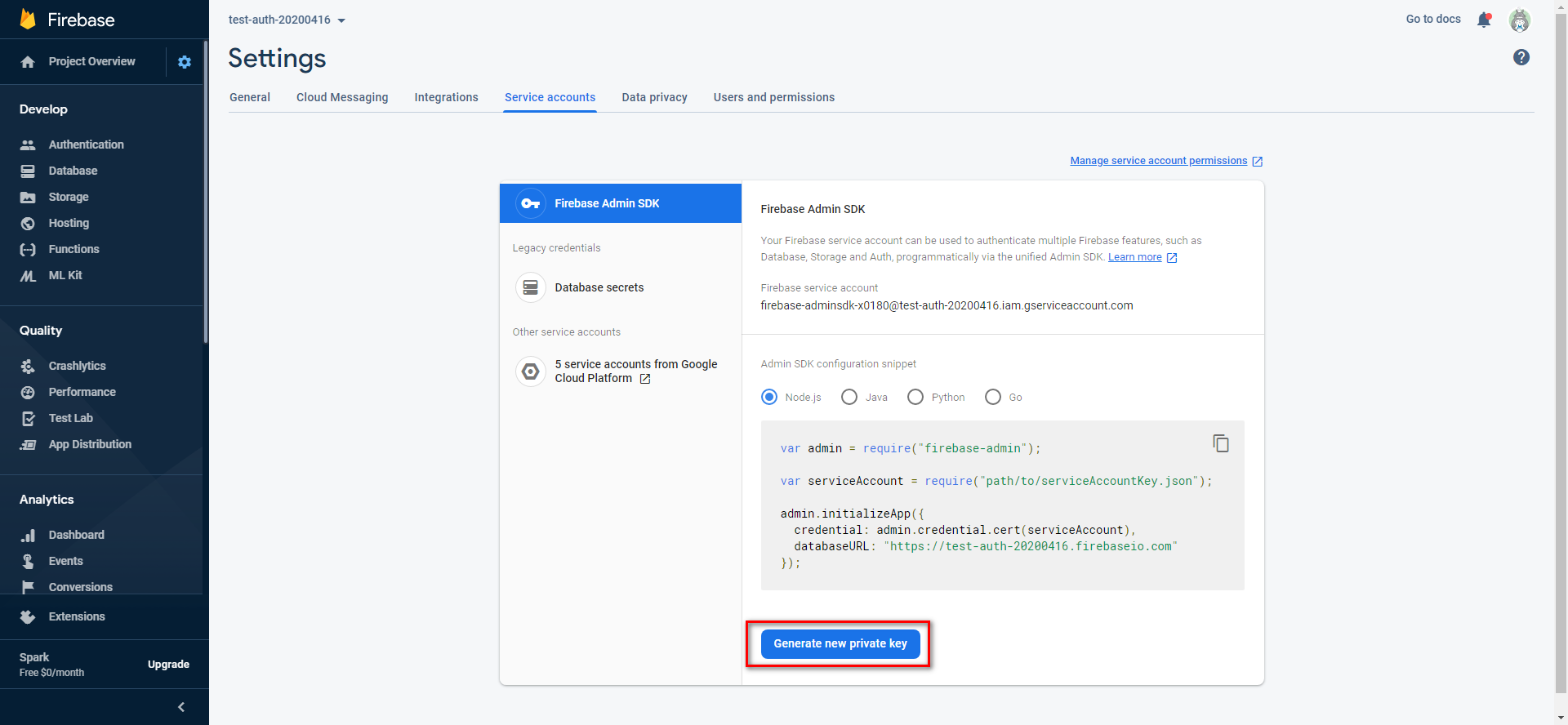Click the Performance gauge icon
Screen dimensions: 1568x725
[28, 392]
